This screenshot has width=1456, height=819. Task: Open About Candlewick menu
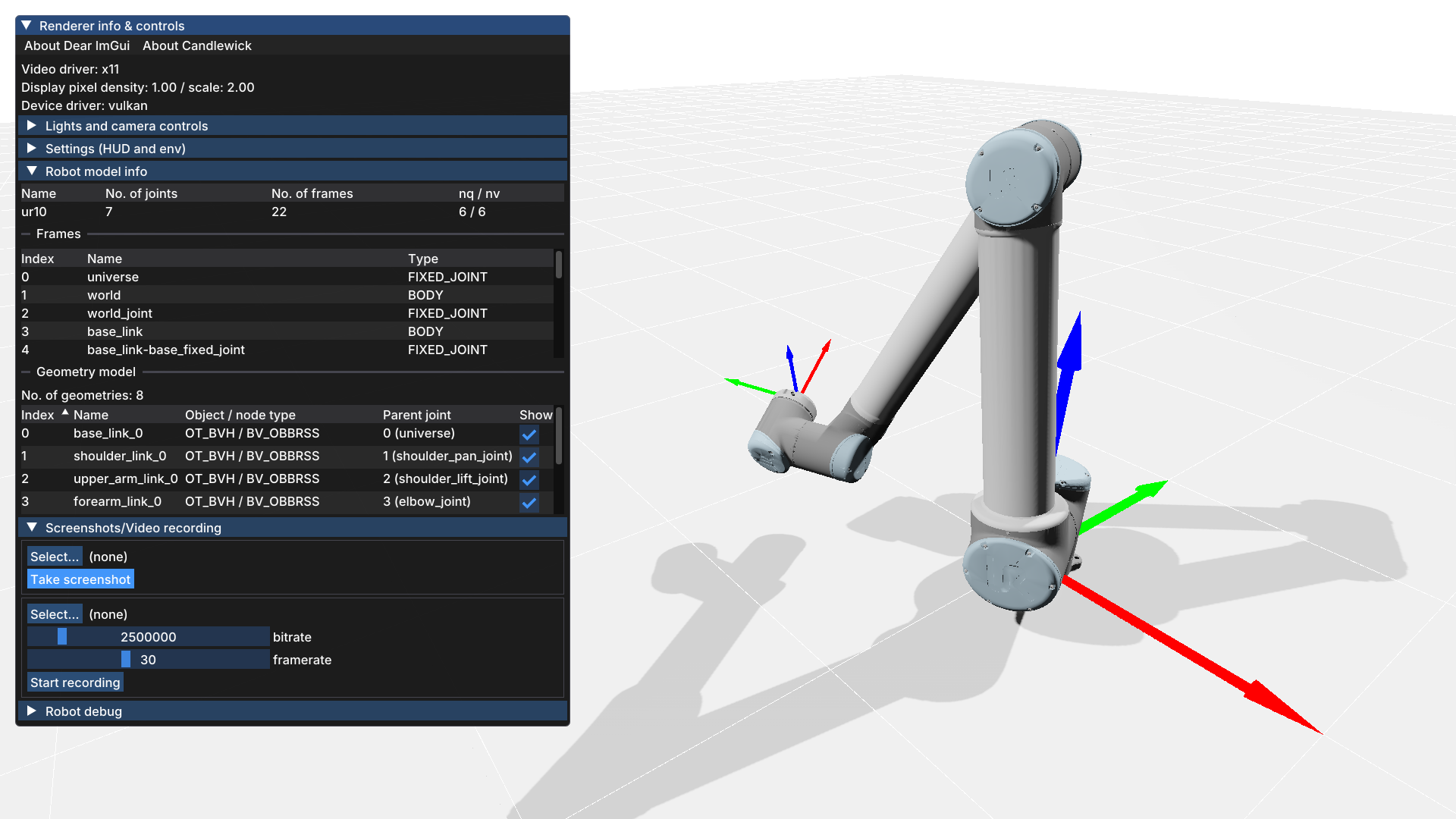[197, 45]
